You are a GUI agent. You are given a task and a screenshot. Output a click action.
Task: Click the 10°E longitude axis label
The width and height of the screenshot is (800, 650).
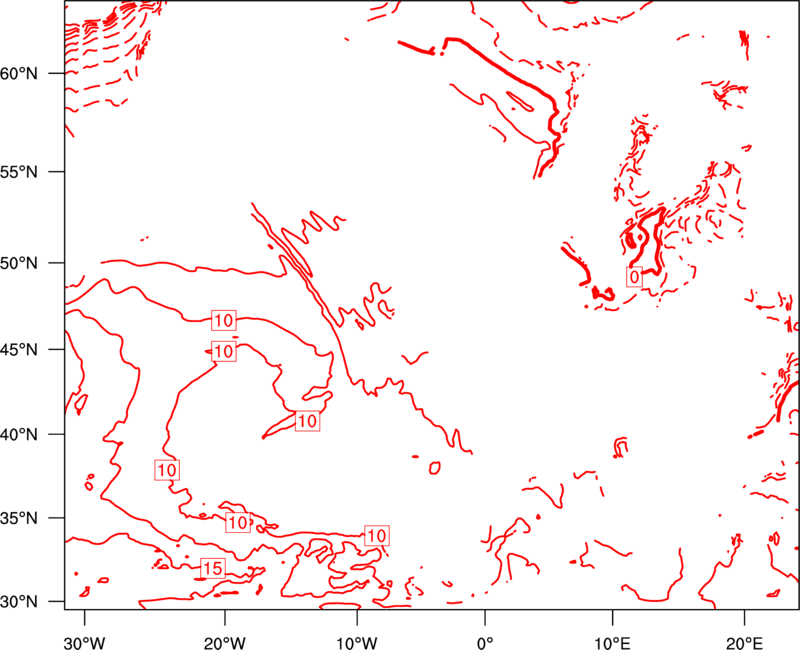pyautogui.click(x=613, y=643)
